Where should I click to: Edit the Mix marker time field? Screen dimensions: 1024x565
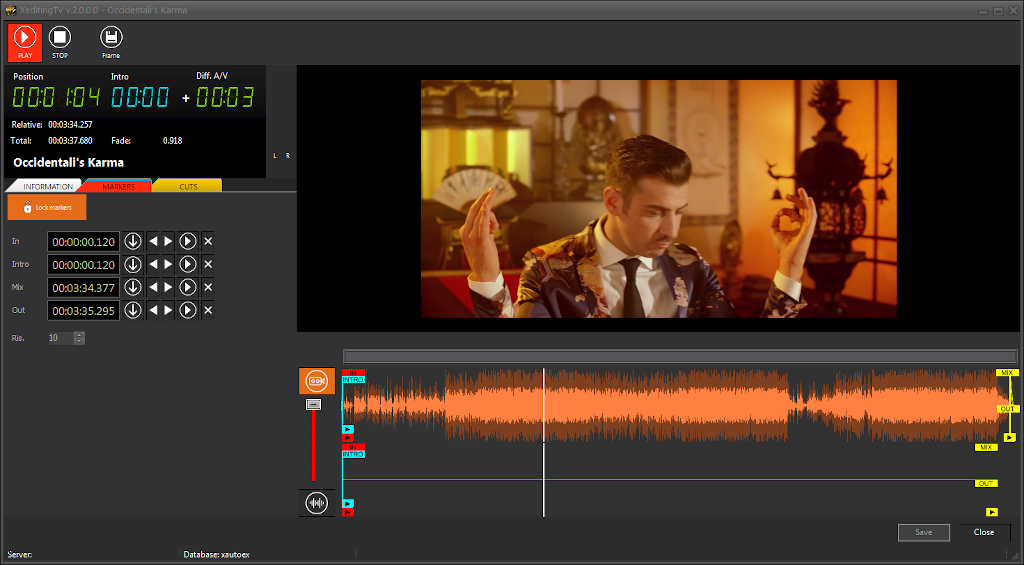click(x=84, y=287)
